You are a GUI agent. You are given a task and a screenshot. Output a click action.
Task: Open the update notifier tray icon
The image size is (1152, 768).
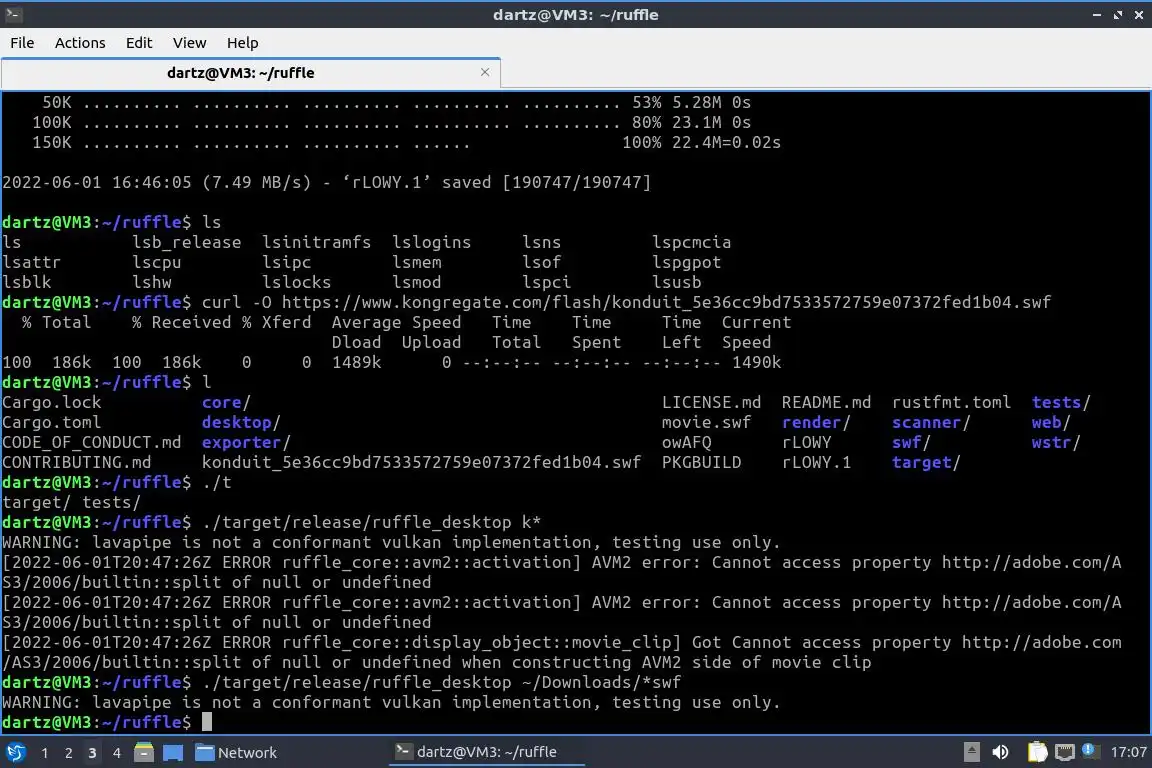[x=1090, y=750]
